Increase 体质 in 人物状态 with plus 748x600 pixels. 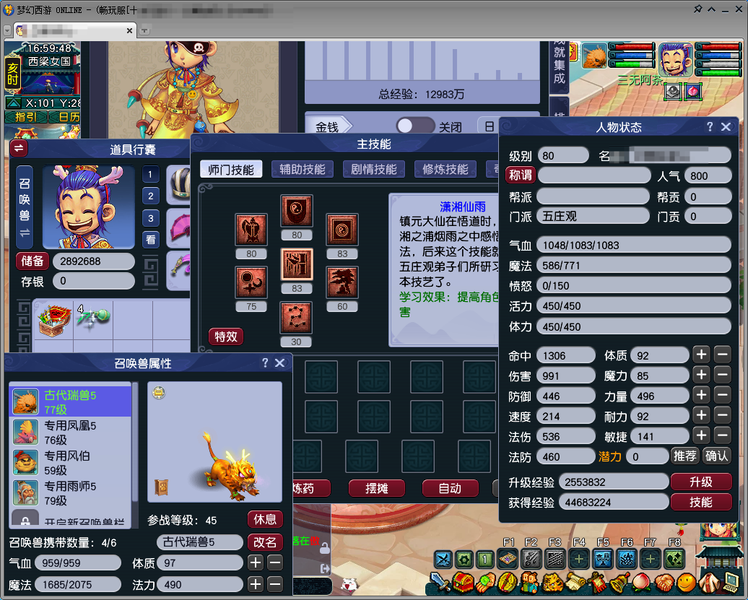pyautogui.click(x=701, y=355)
